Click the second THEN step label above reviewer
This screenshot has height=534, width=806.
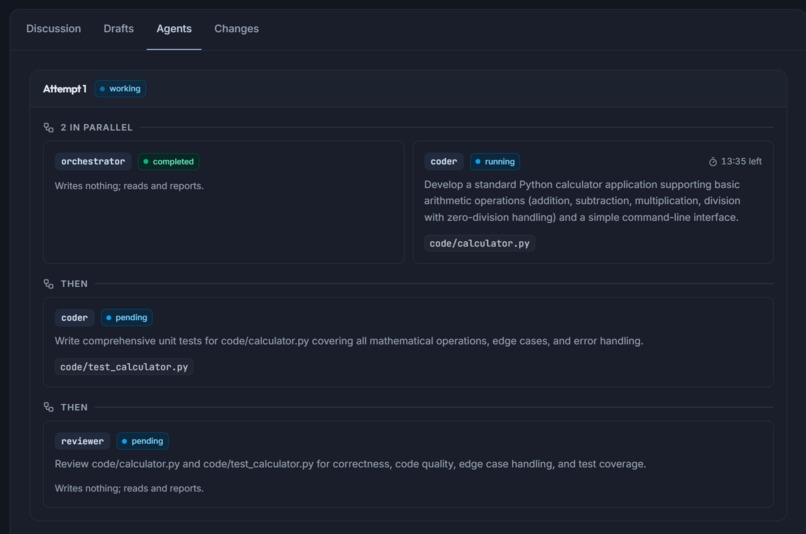click(x=74, y=407)
